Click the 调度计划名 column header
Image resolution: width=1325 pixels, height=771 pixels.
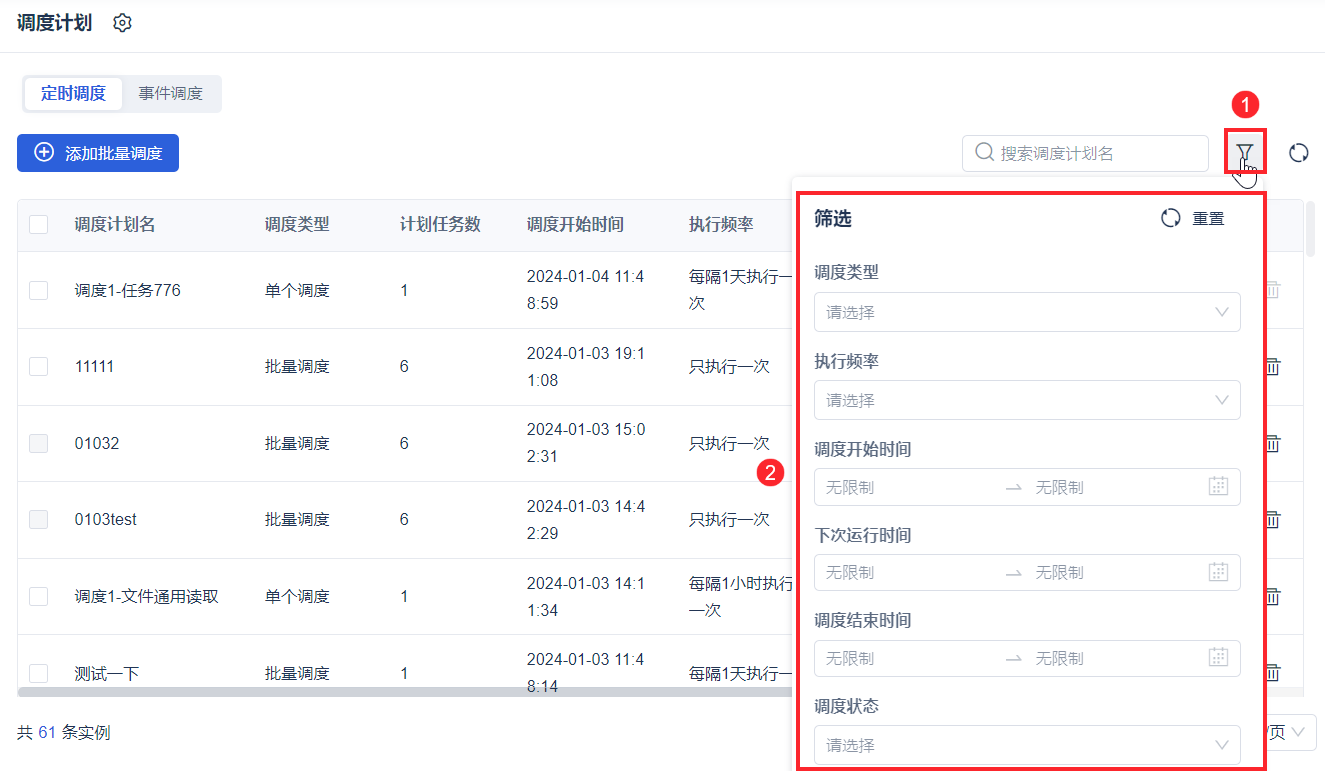[x=115, y=225]
